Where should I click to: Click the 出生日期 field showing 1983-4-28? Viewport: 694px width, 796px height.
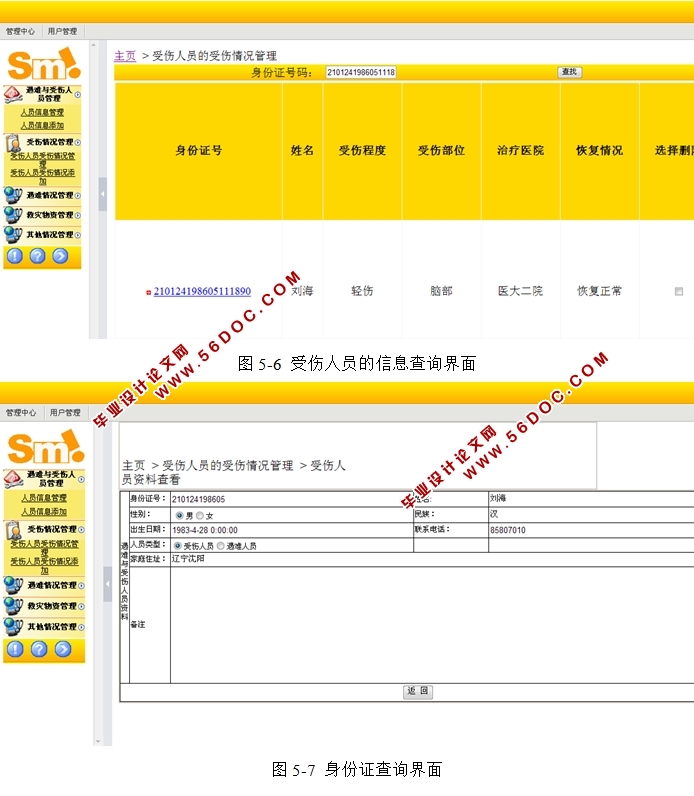coord(291,530)
